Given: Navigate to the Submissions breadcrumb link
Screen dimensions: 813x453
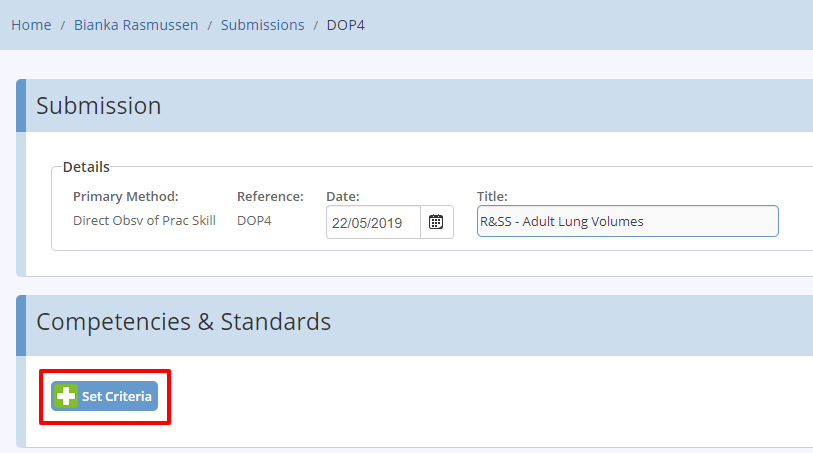Looking at the screenshot, I should tap(262, 25).
